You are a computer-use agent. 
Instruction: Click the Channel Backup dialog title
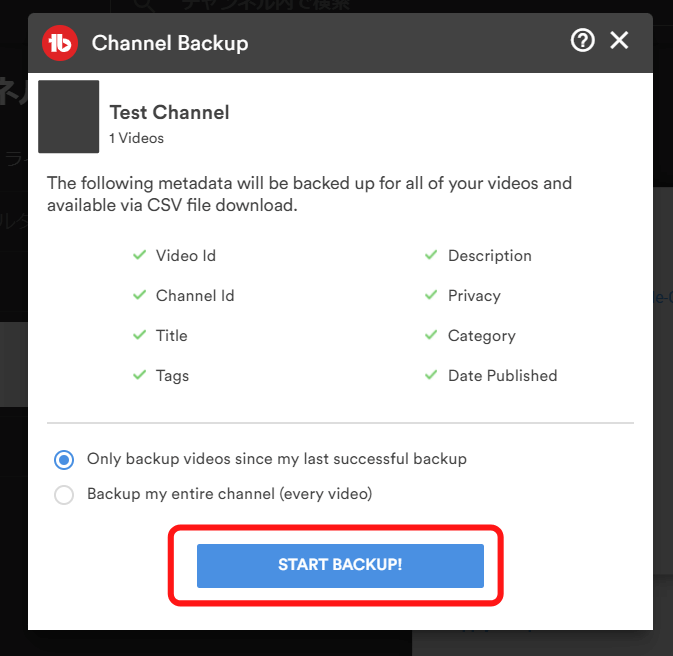coord(170,43)
